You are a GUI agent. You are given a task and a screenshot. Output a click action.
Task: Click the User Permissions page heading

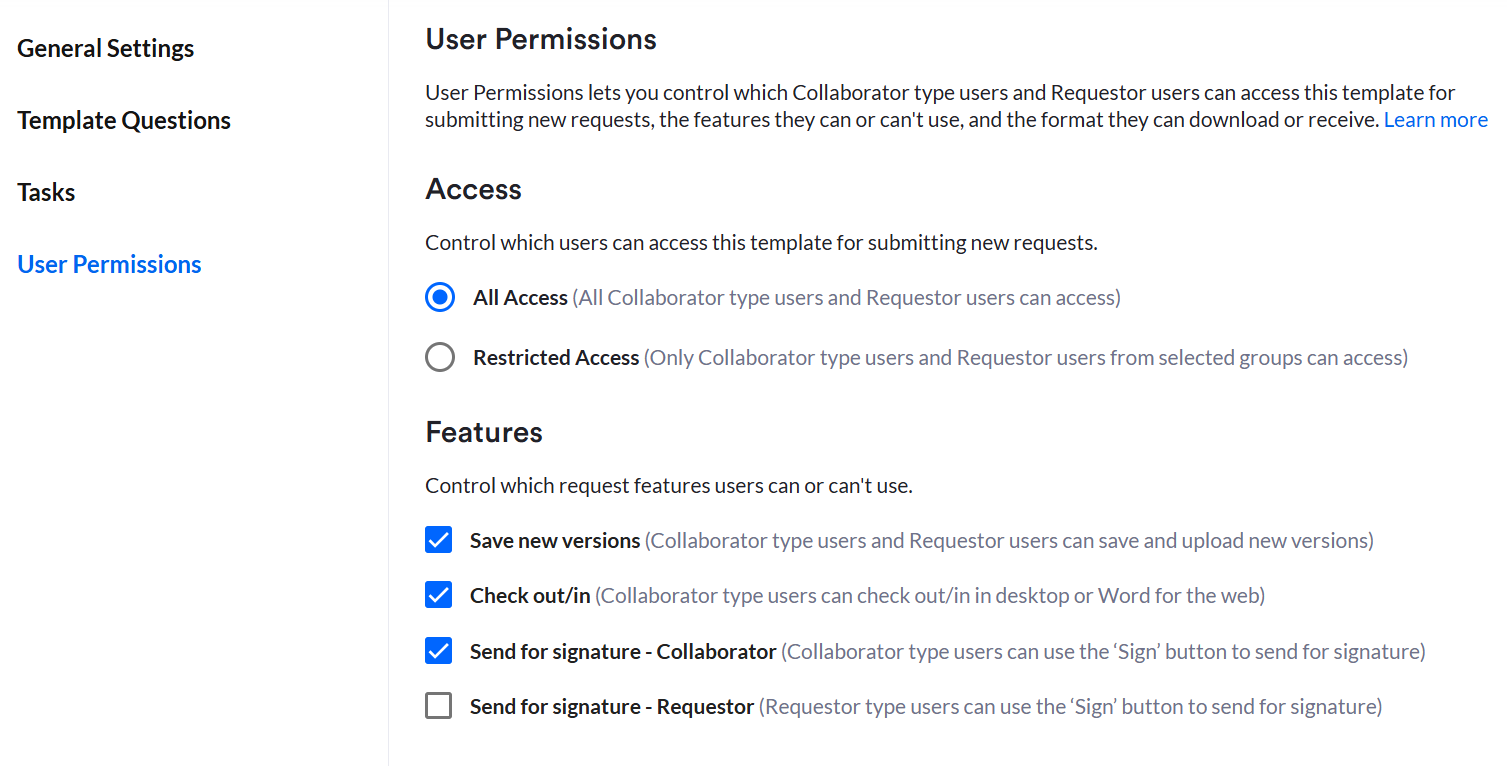pyautogui.click(x=541, y=39)
